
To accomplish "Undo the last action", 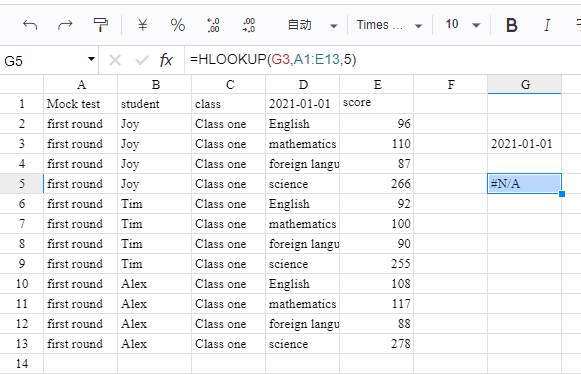I will click(30, 25).
